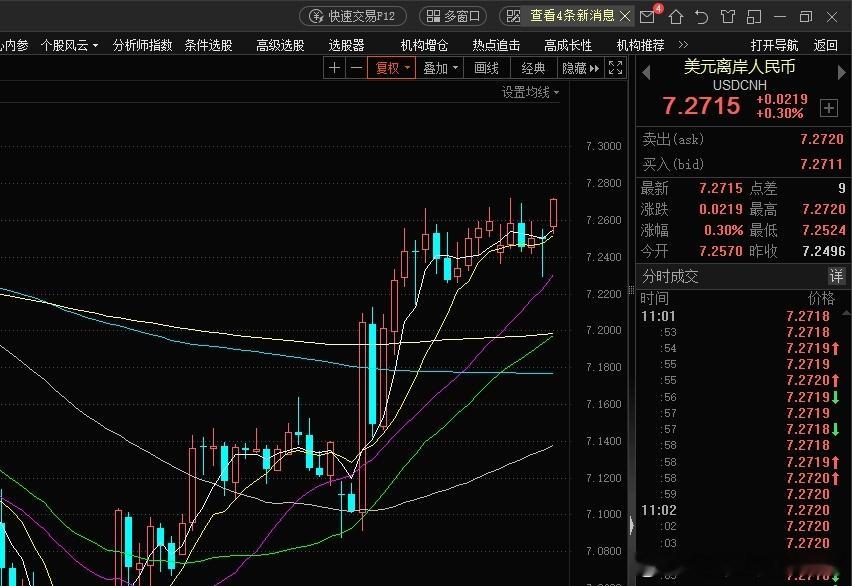Select the 画线 drawing tool
Screen dimensions: 852x586
(x=486, y=68)
